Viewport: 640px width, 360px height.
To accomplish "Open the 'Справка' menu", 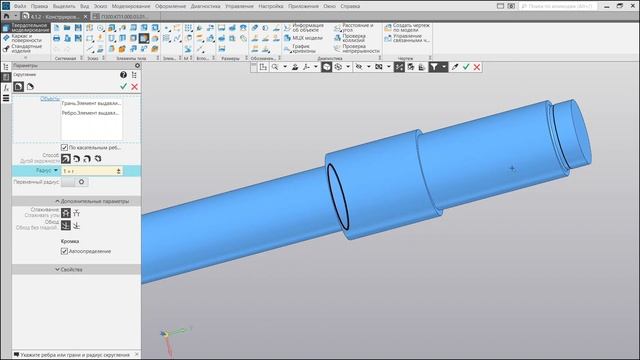I will pos(350,6).
